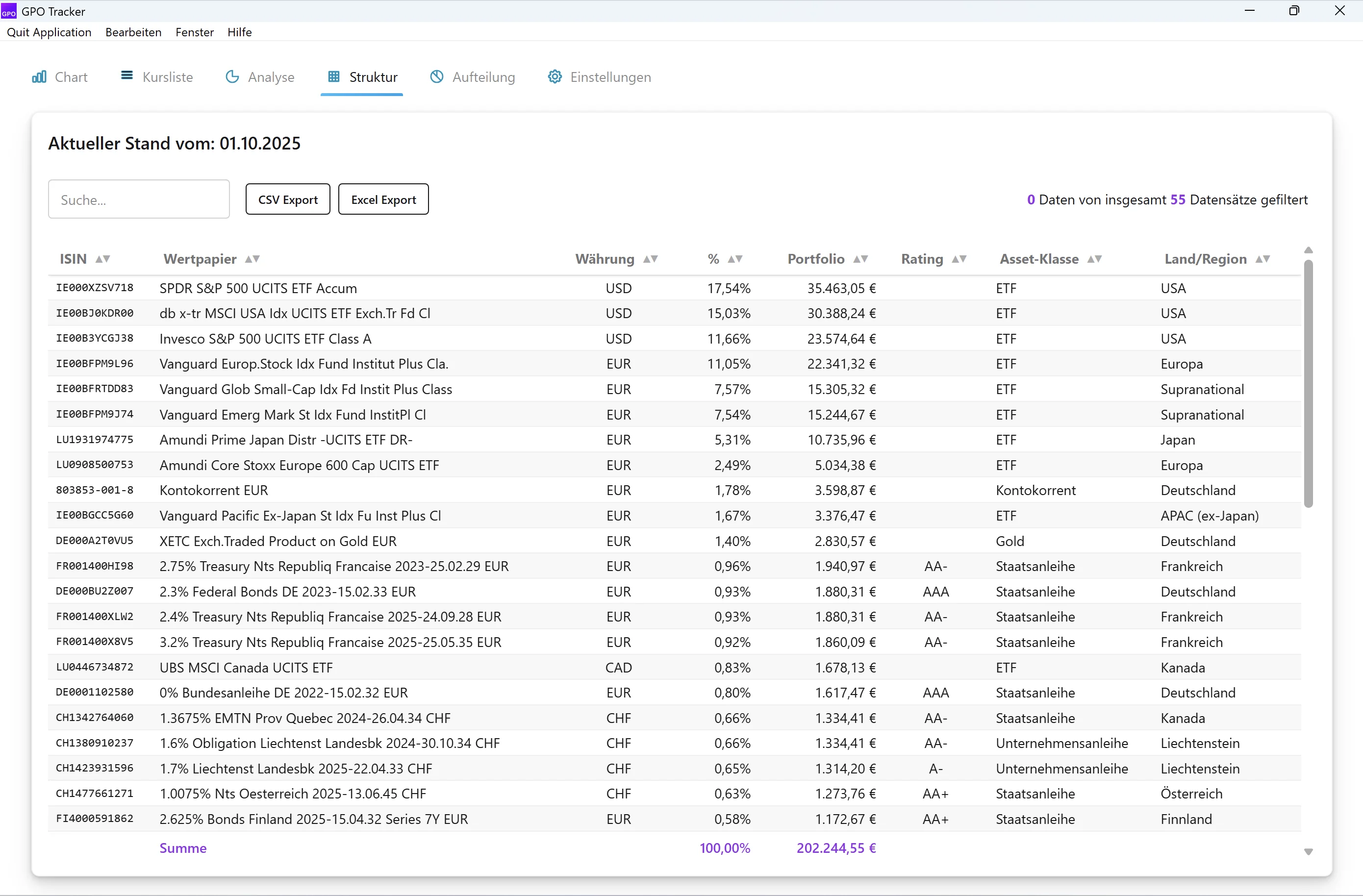Click into the Suche search field
The width and height of the screenshot is (1363, 896).
[139, 199]
